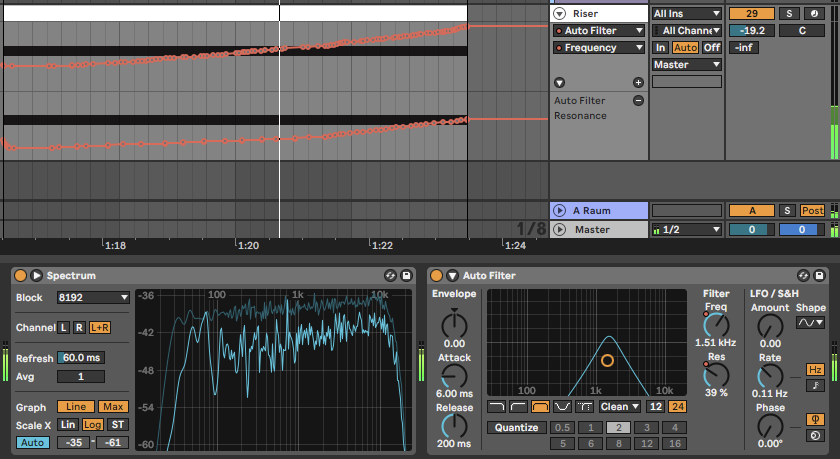Choose Max graph mode in Spectrum

tap(113, 407)
